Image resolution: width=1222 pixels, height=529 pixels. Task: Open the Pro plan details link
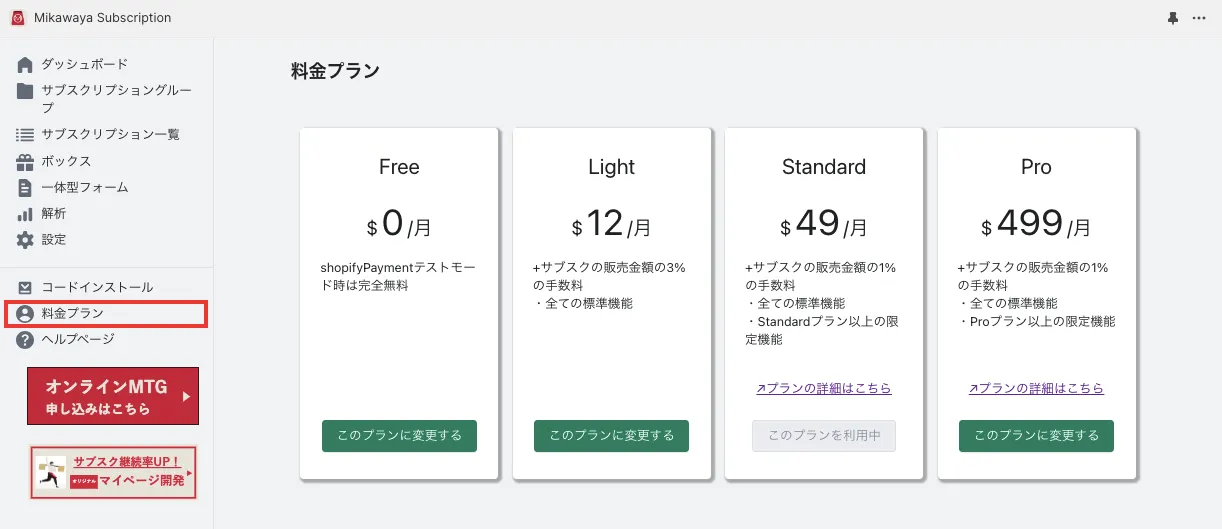[1036, 388]
